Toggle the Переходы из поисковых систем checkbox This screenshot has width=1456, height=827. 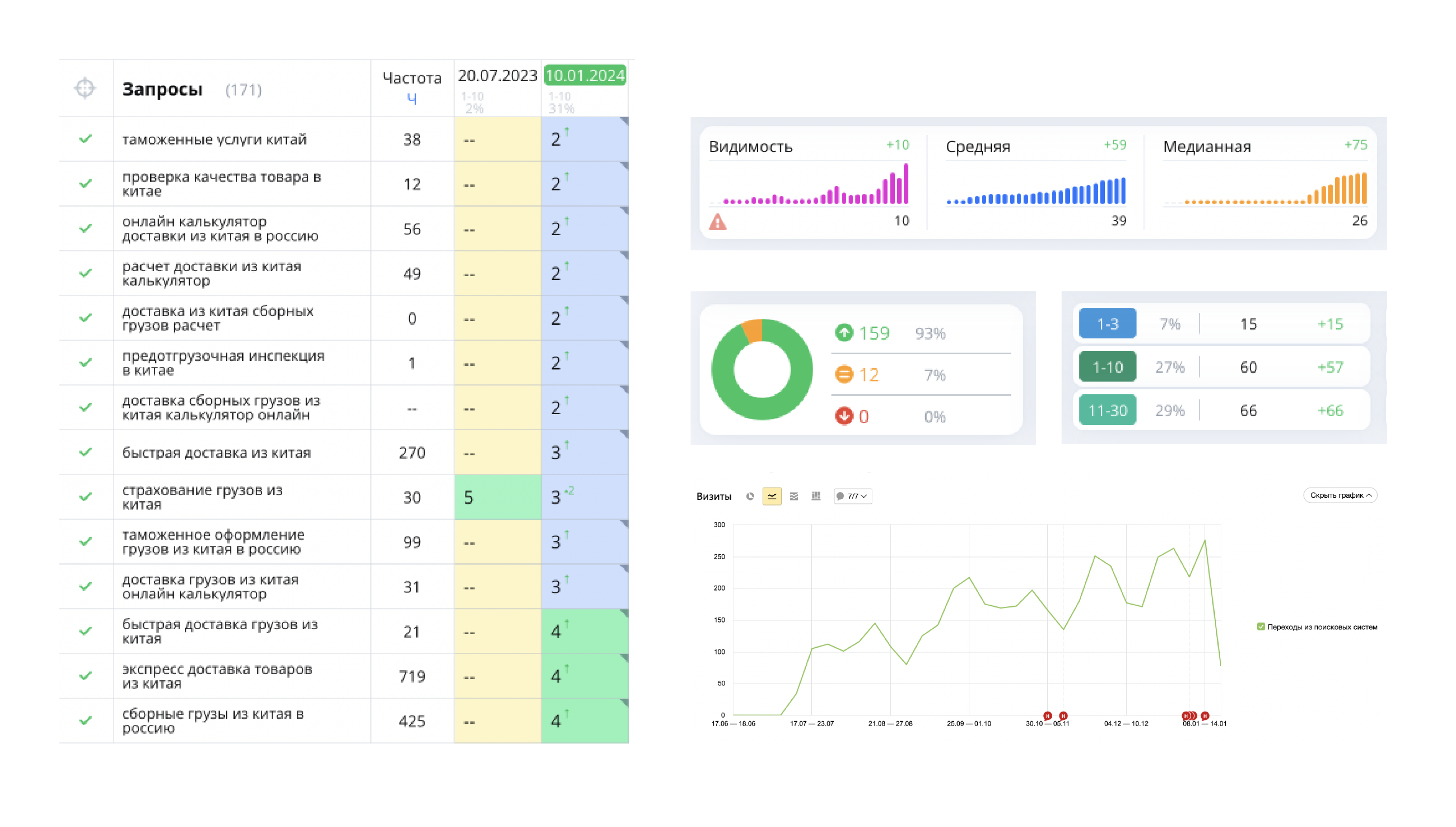pyautogui.click(x=1261, y=626)
